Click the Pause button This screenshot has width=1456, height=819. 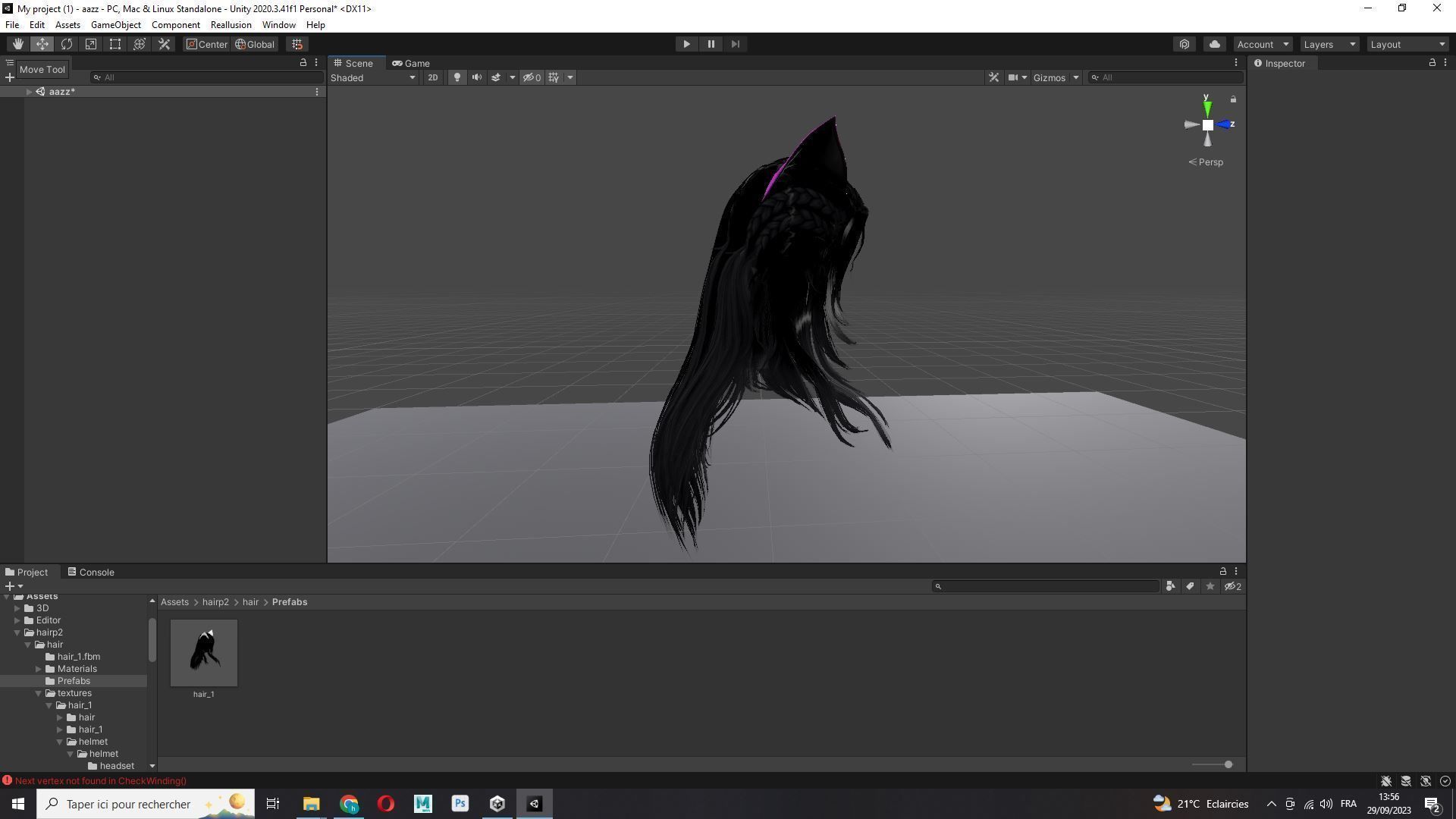(x=711, y=44)
